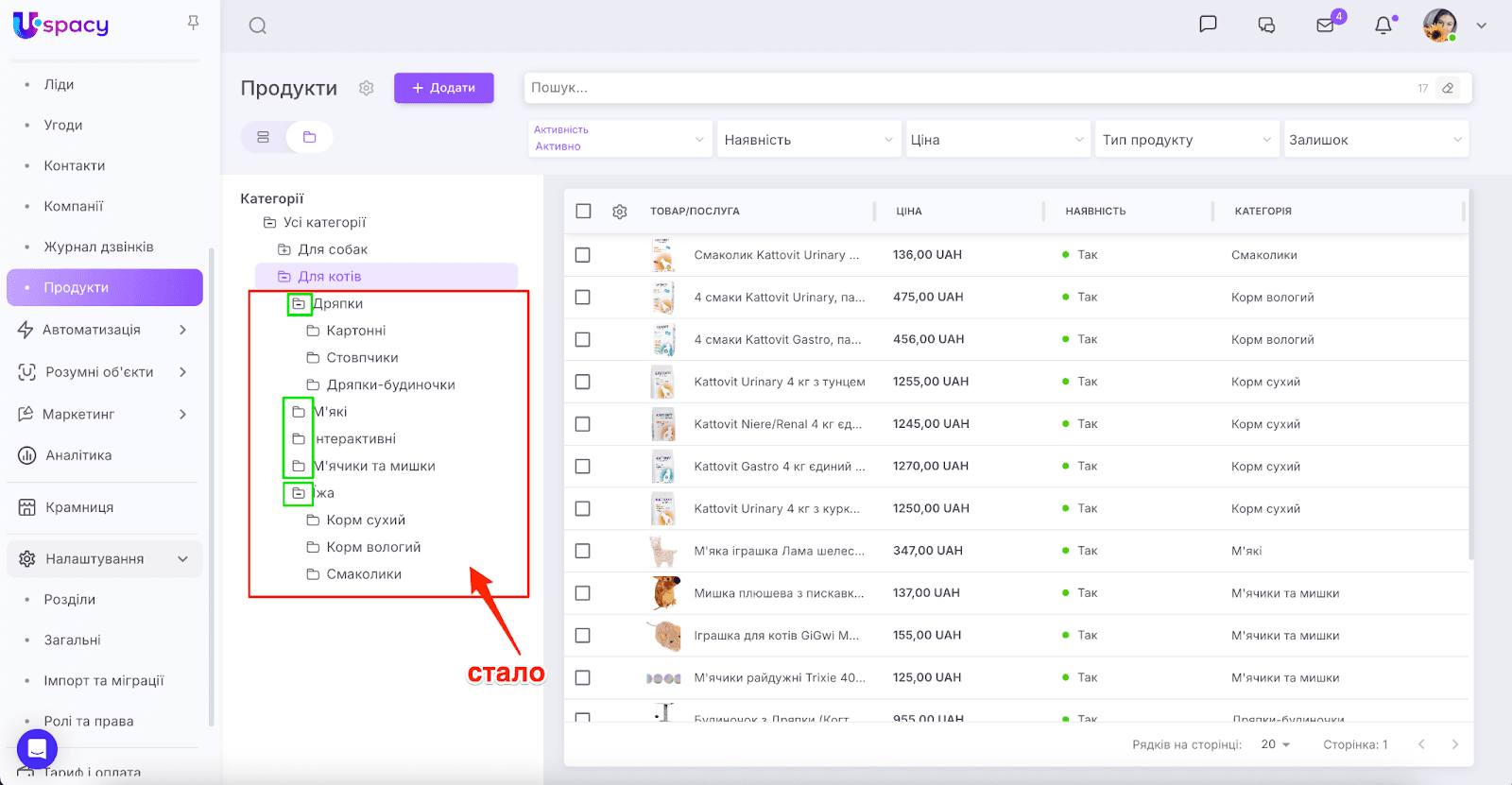Open the support chat bubble widget
The height and width of the screenshot is (785, 1512).
click(37, 749)
